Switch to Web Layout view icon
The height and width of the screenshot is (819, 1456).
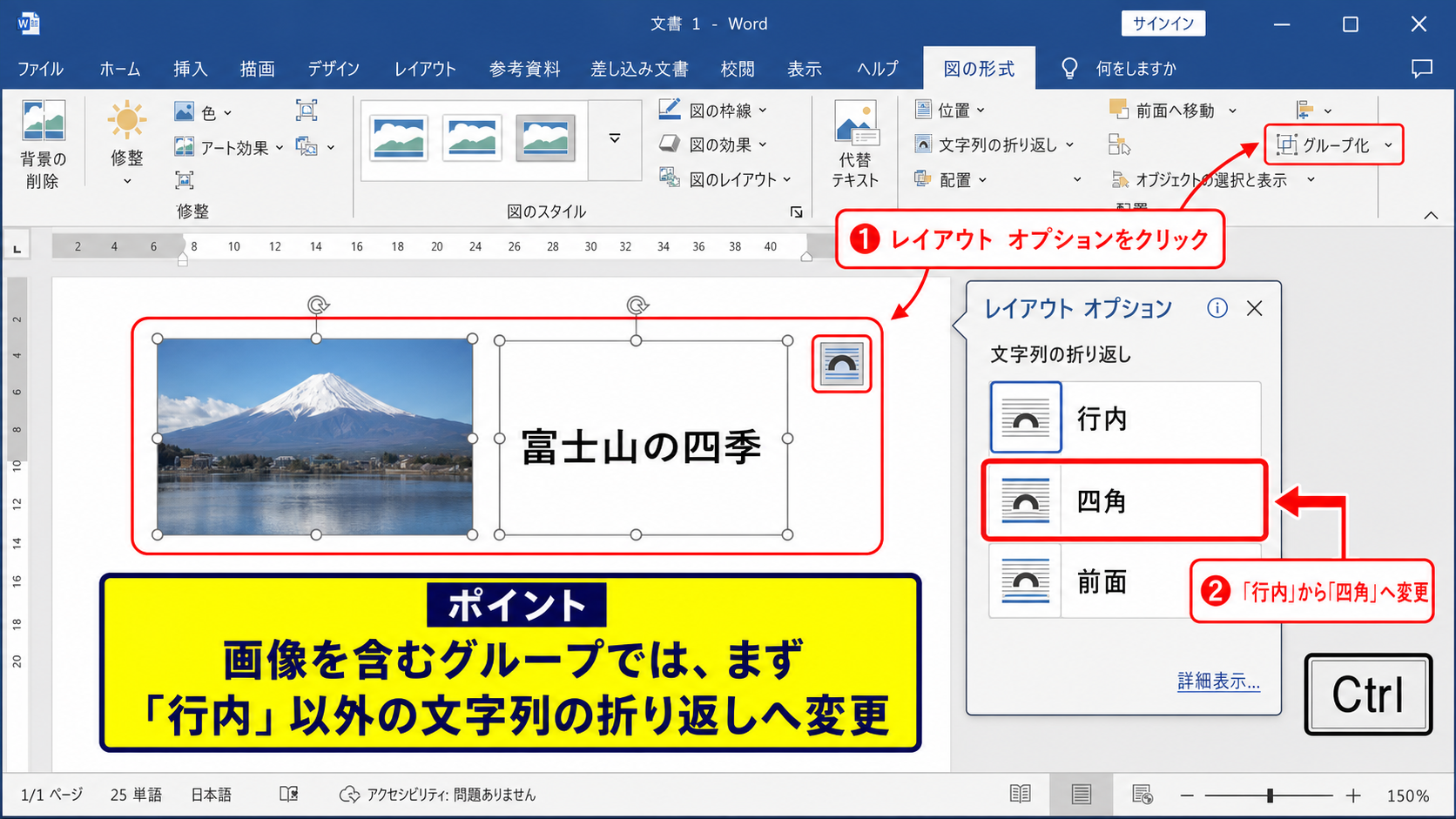[x=1142, y=793]
